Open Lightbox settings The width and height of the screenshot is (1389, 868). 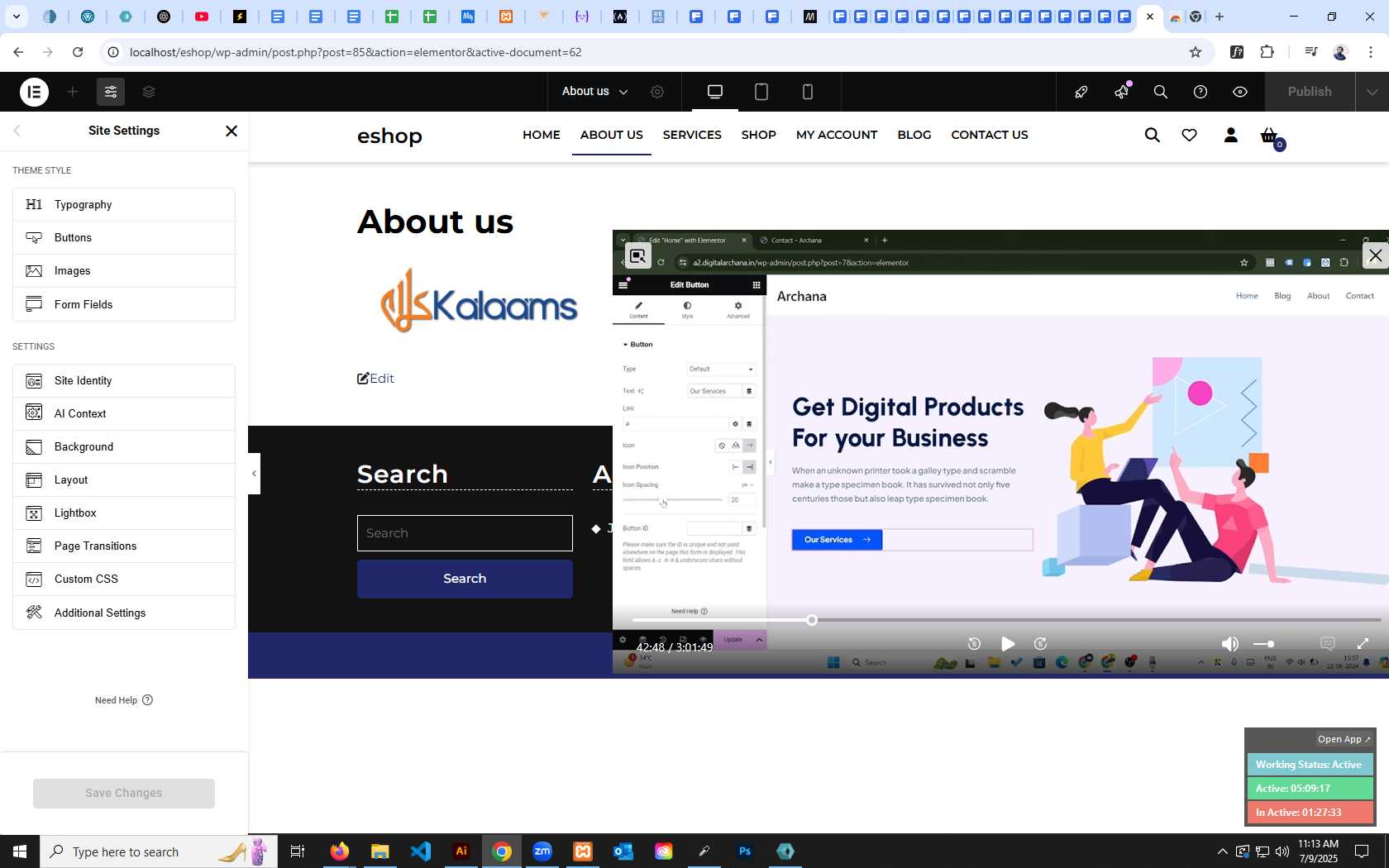(x=124, y=513)
